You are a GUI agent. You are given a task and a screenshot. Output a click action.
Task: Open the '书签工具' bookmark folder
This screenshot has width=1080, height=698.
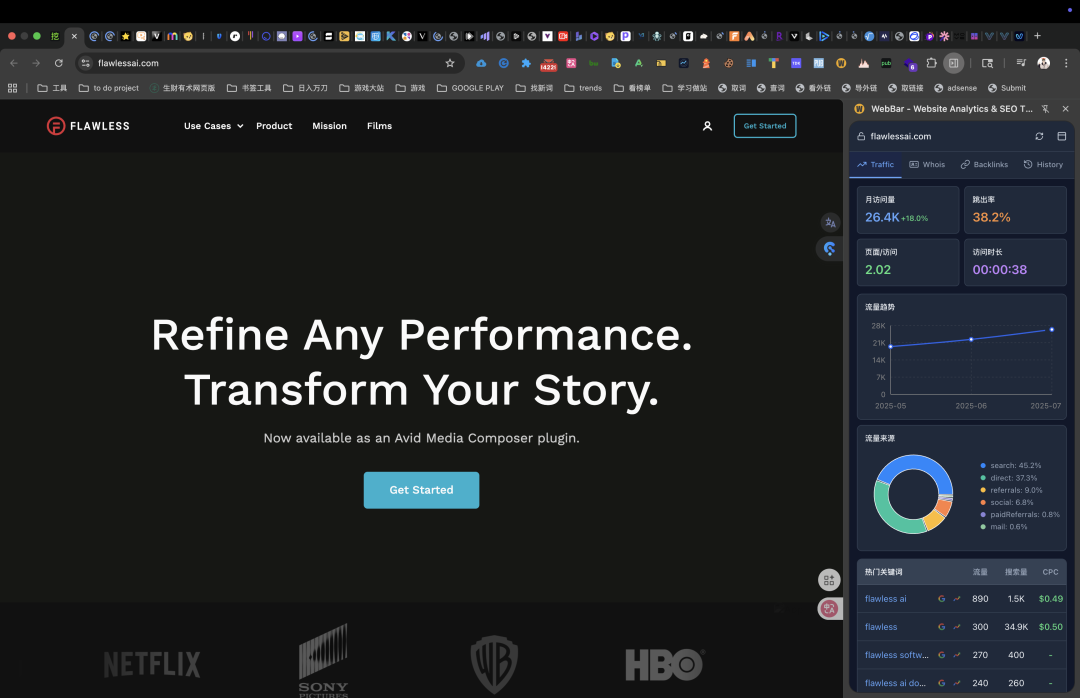pos(249,88)
